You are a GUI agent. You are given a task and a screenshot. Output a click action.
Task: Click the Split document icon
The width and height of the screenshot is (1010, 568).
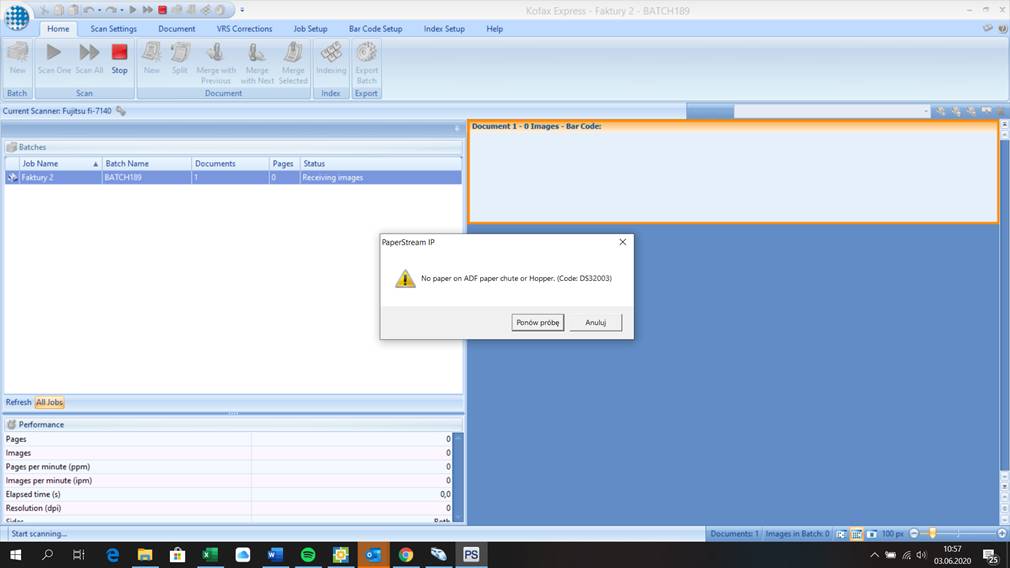(x=180, y=52)
